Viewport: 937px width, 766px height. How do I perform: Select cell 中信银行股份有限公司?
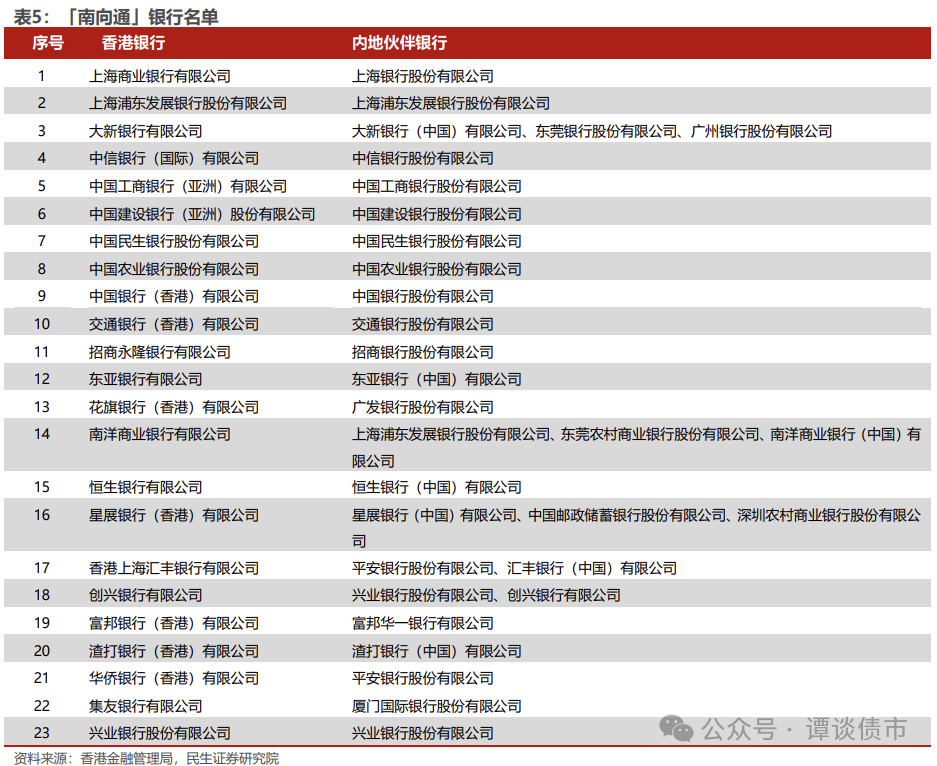(x=422, y=158)
